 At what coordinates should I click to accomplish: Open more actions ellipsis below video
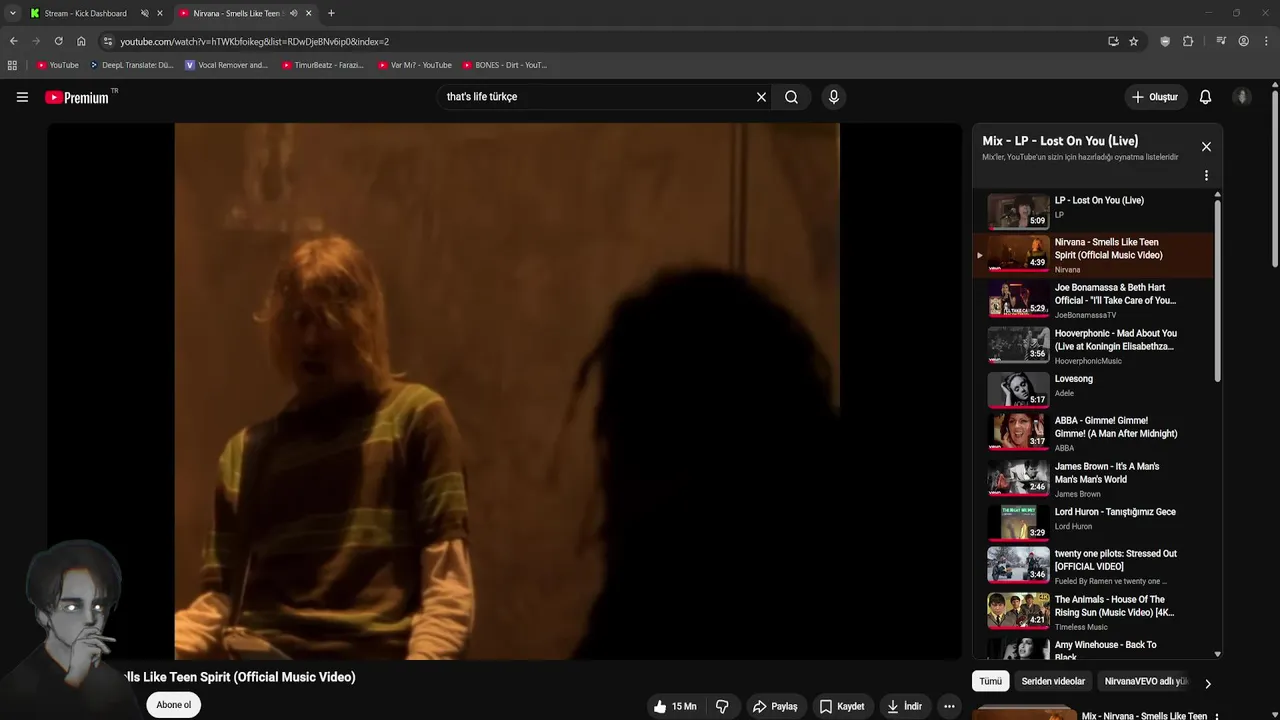pos(949,706)
